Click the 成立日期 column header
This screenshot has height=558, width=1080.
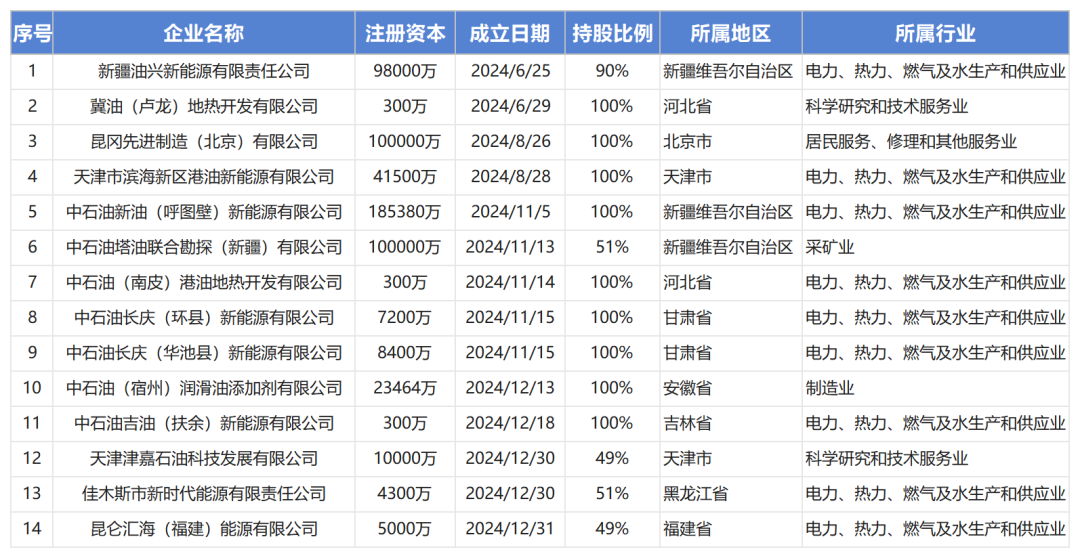[x=510, y=33]
